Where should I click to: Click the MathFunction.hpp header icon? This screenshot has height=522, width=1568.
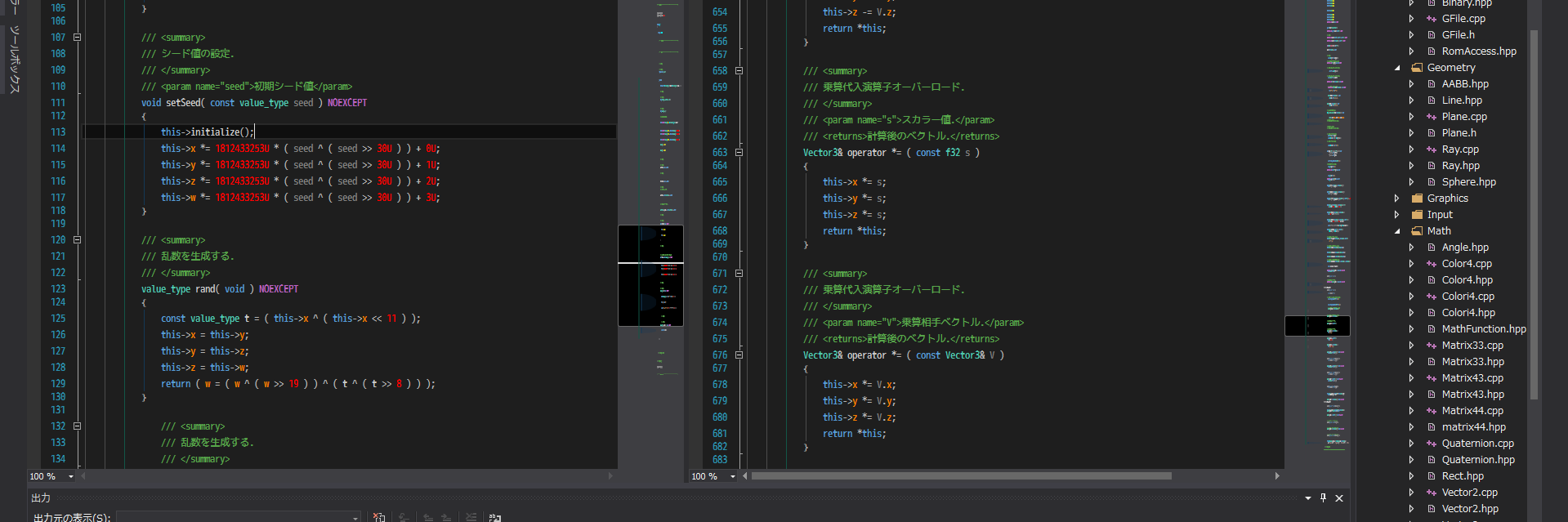(x=1432, y=329)
